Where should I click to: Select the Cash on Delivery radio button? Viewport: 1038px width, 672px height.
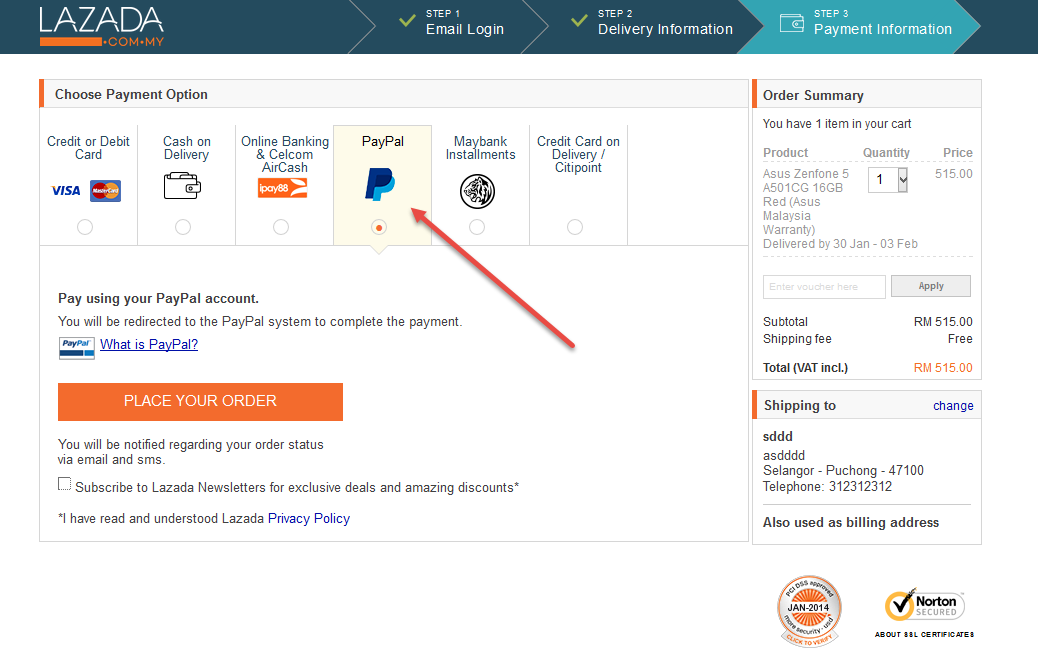tap(183, 227)
